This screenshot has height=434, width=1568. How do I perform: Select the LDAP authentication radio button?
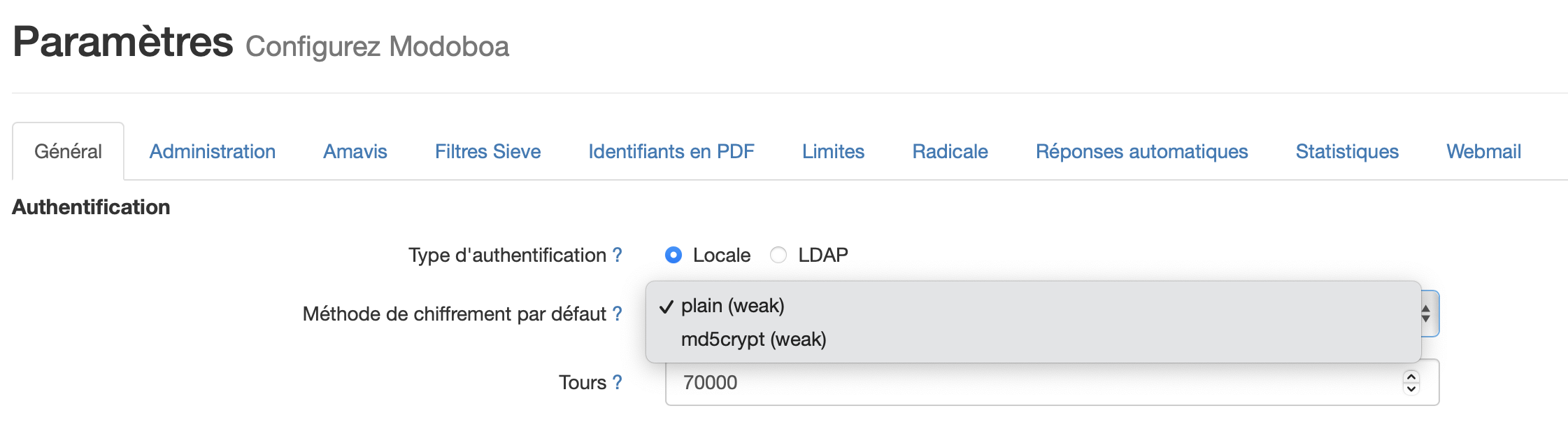click(x=778, y=255)
